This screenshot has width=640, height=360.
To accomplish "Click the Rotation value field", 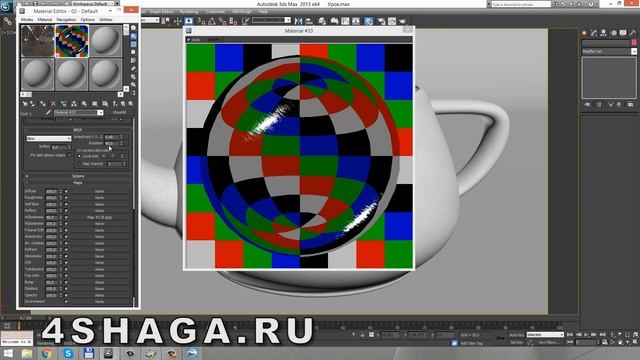I will click(111, 143).
